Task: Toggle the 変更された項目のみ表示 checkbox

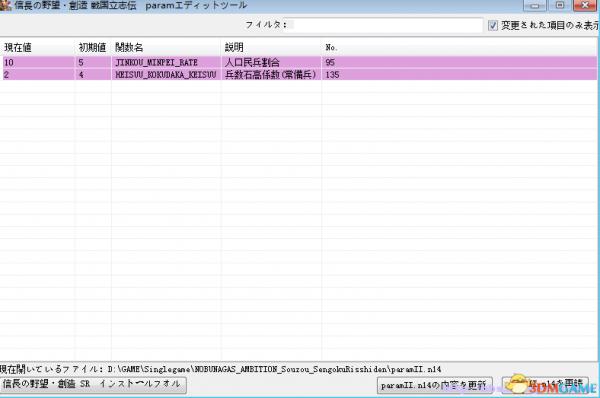Action: click(493, 26)
